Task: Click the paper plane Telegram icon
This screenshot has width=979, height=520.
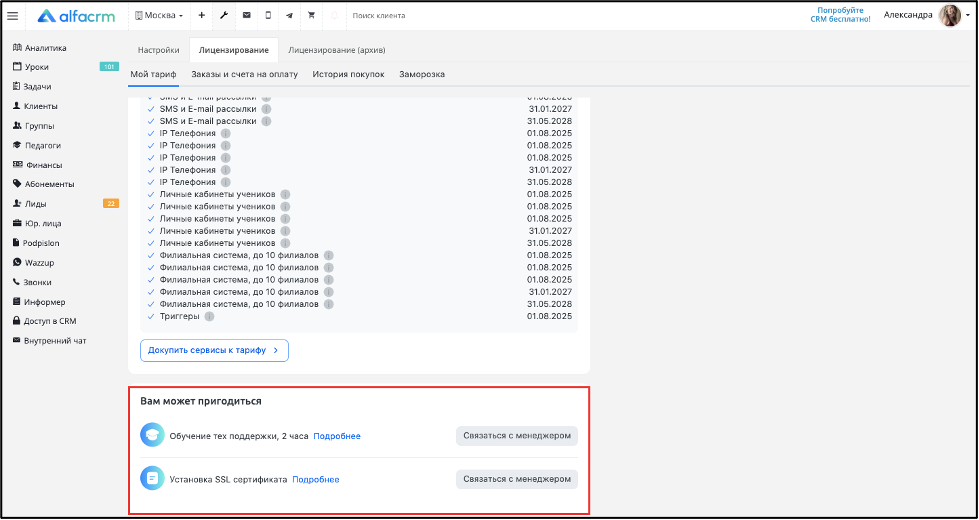Action: tap(289, 15)
